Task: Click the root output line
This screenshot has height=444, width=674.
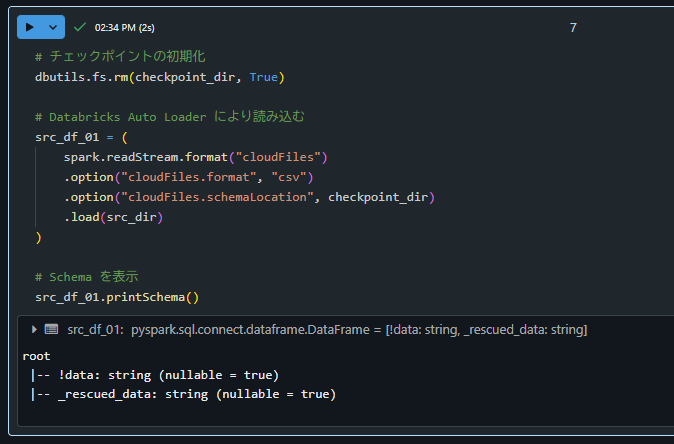Action: click(37, 356)
